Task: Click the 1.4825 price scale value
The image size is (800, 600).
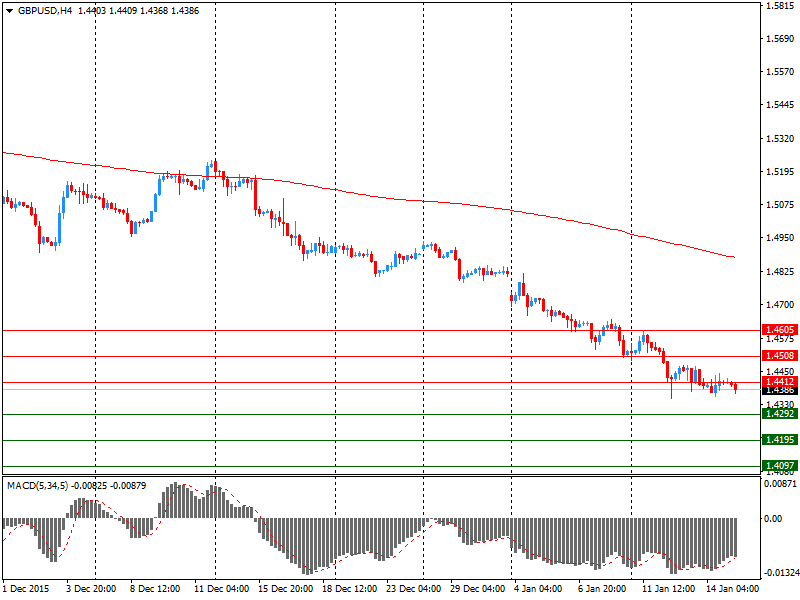Action: [x=780, y=271]
